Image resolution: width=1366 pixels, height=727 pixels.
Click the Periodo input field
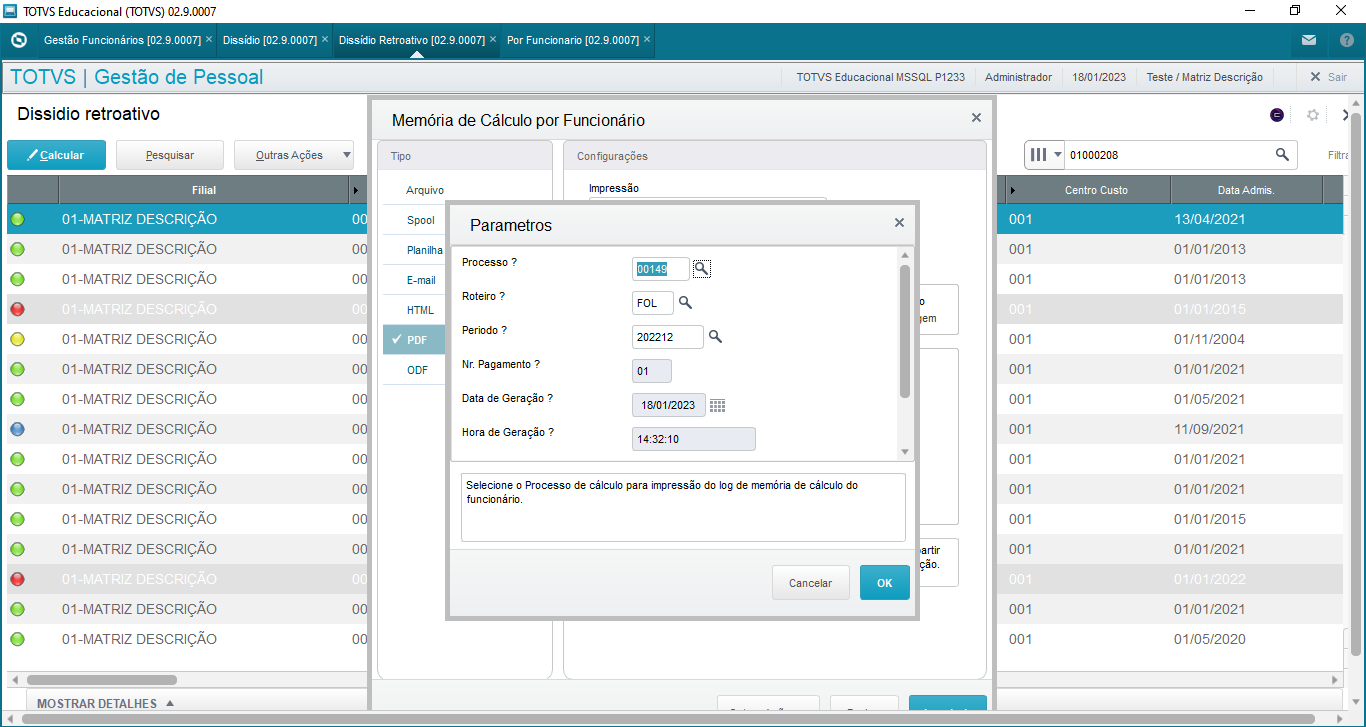pyautogui.click(x=668, y=337)
